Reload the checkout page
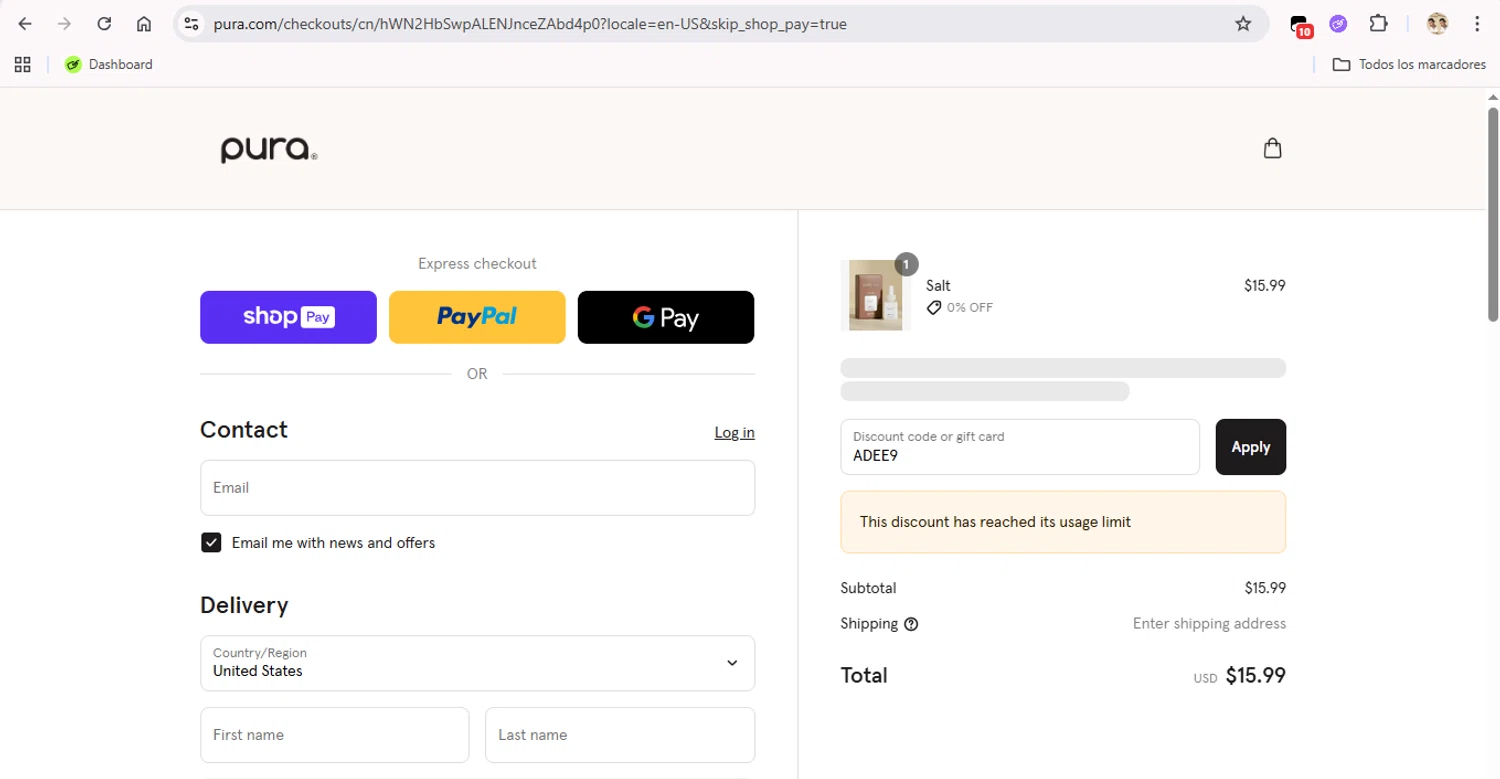 [104, 24]
